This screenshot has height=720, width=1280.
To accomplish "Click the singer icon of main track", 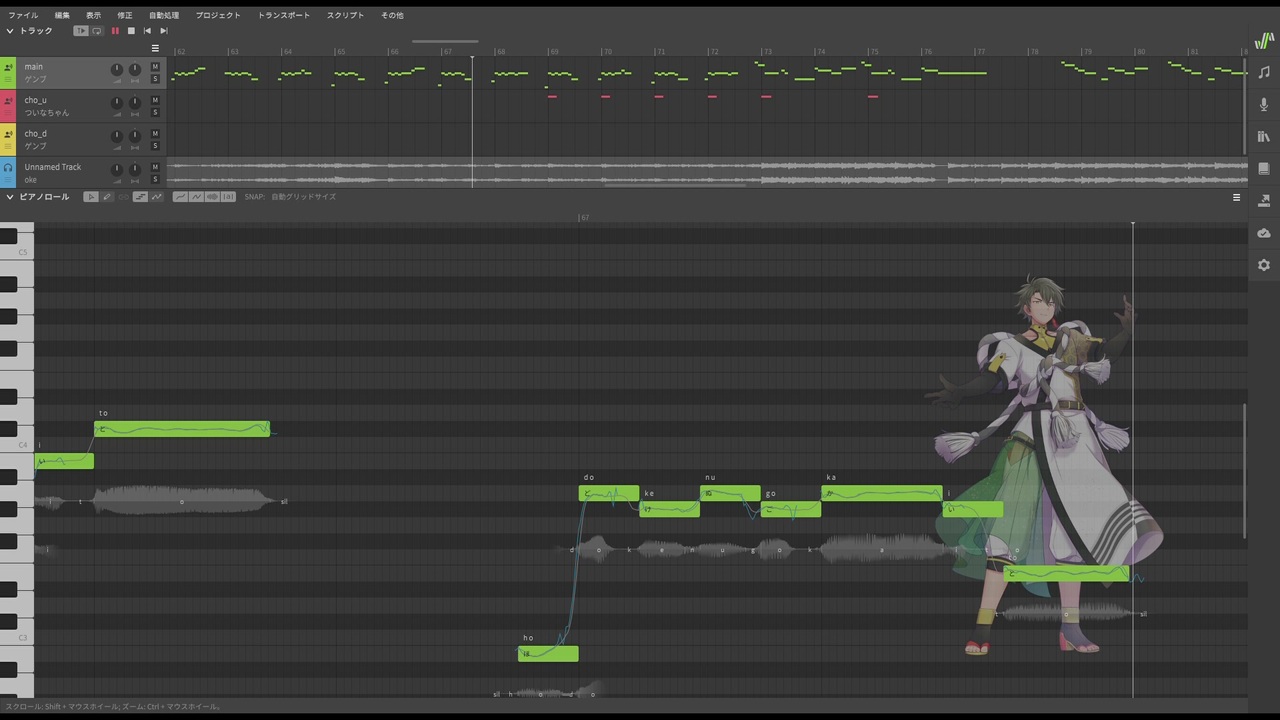I will coord(8,67).
